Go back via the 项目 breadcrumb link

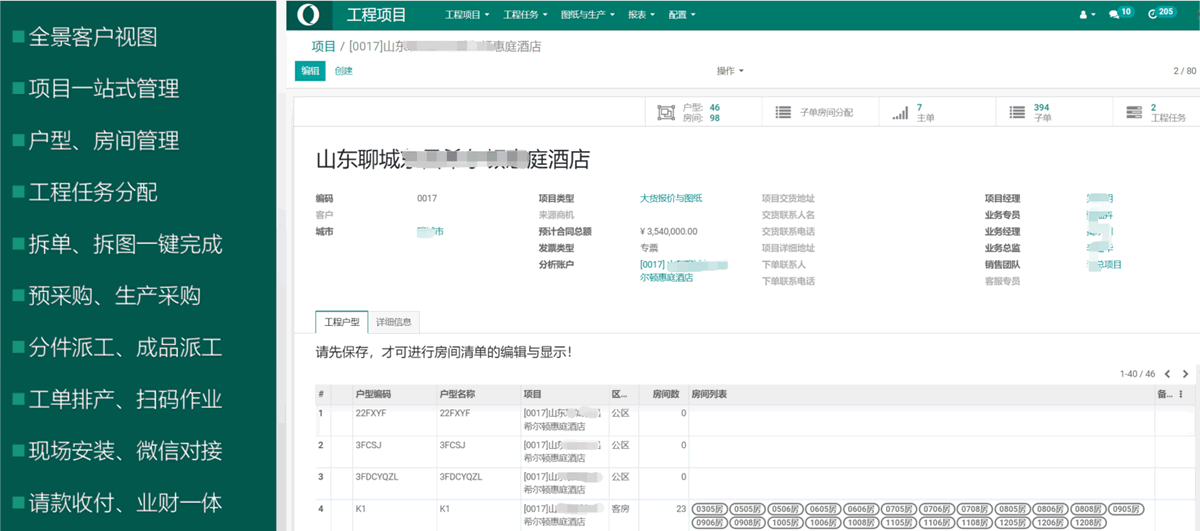[323, 46]
